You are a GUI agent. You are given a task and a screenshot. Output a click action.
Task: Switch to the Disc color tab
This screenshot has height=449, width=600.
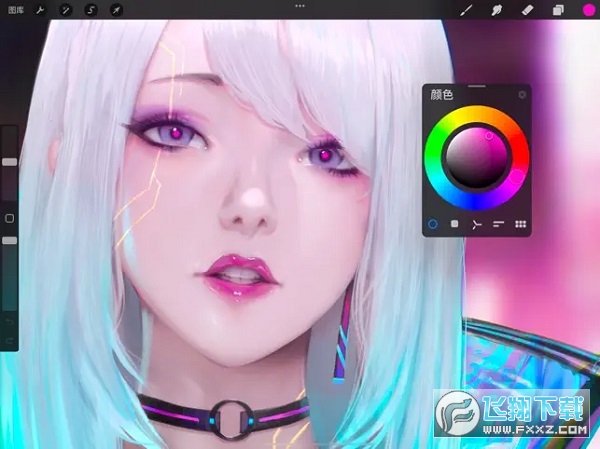point(433,224)
